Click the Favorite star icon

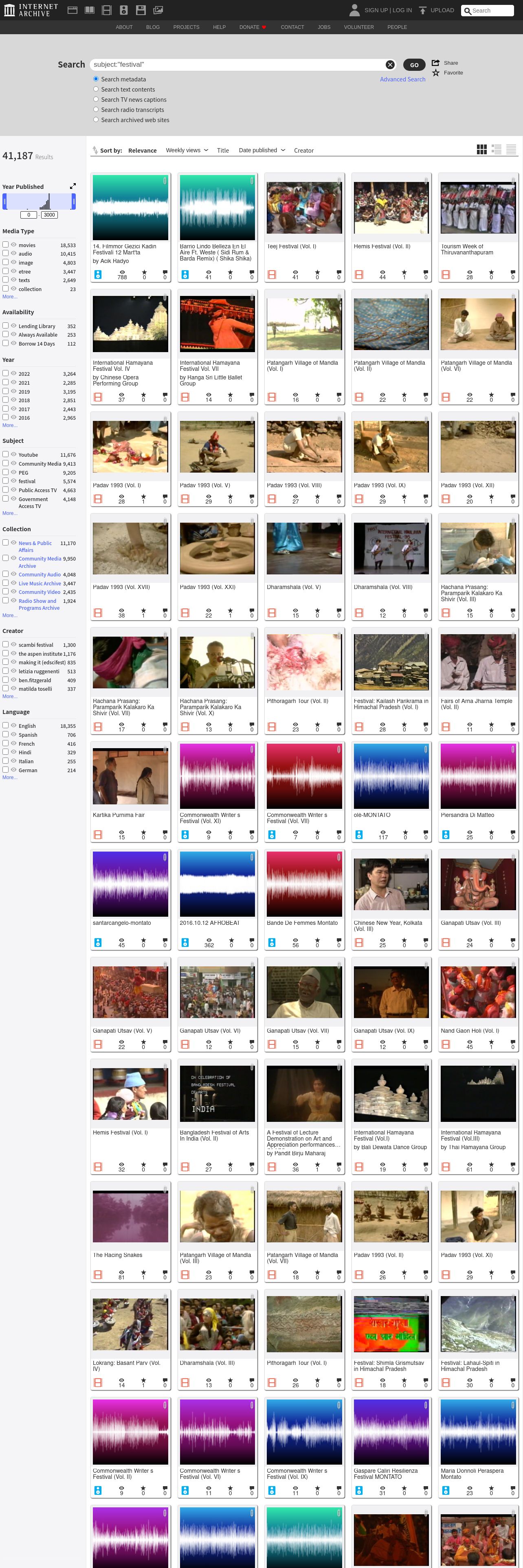[x=435, y=72]
